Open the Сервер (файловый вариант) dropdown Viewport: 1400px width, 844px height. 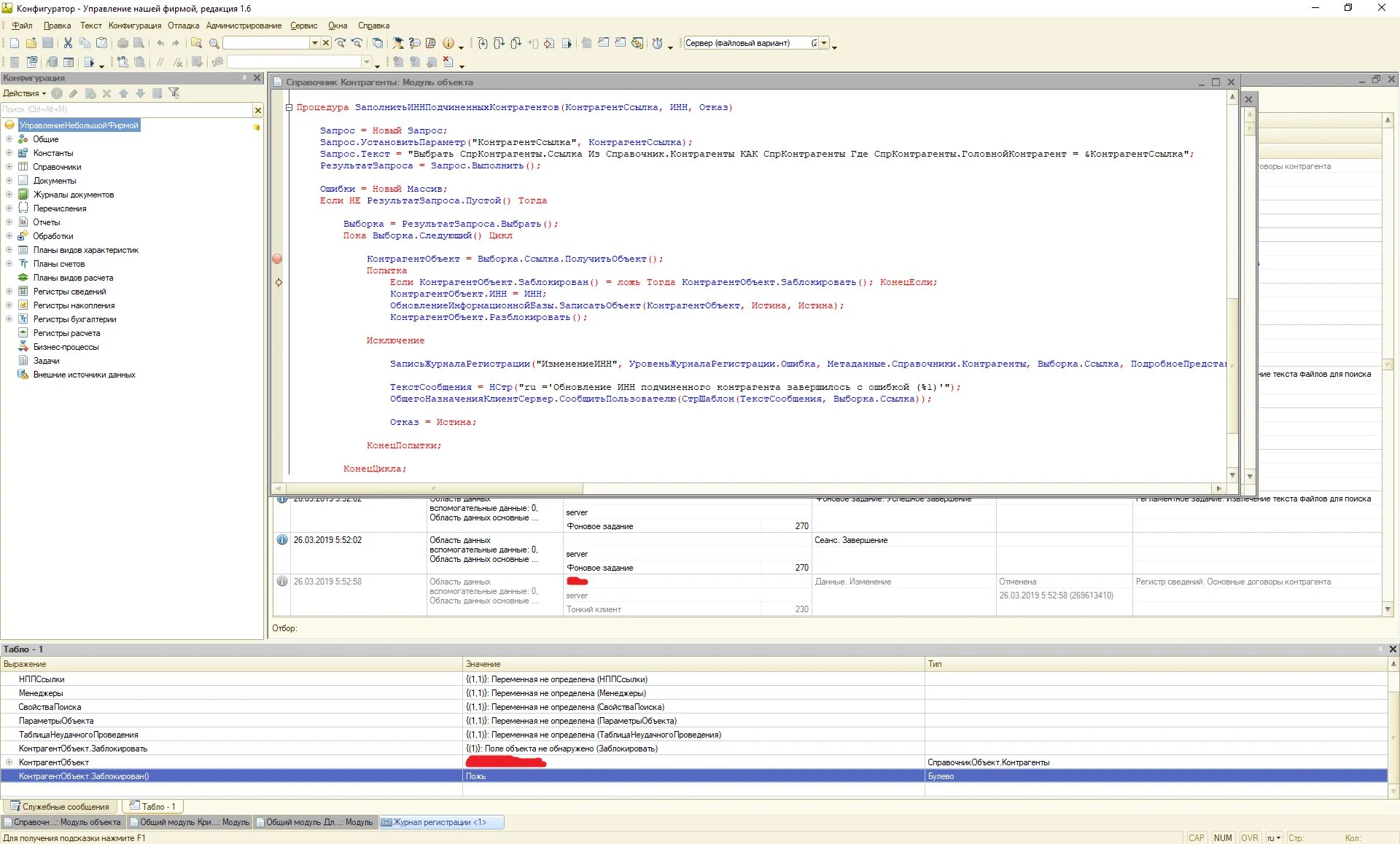coord(824,43)
